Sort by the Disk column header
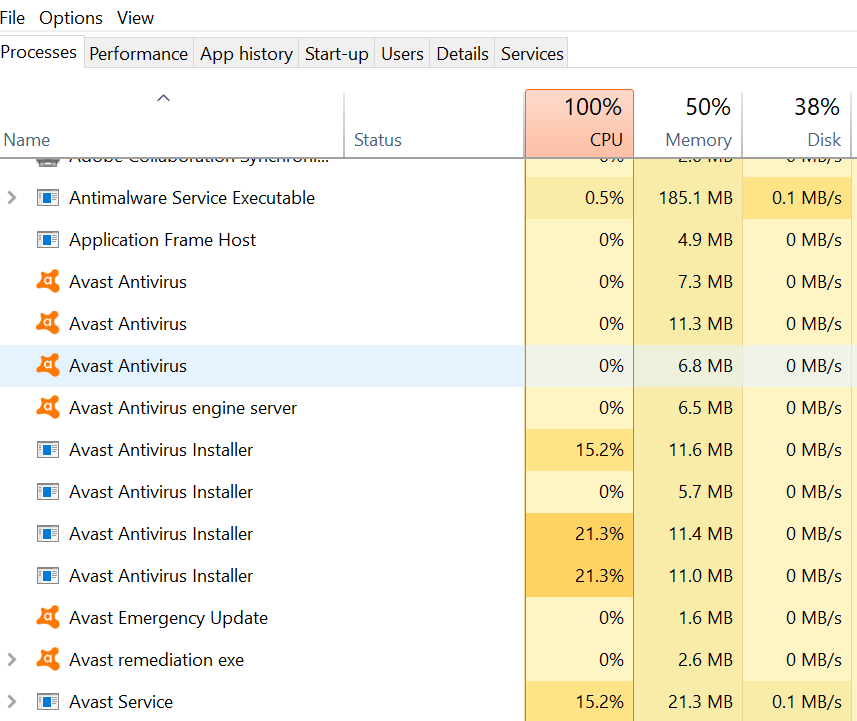 click(x=797, y=124)
